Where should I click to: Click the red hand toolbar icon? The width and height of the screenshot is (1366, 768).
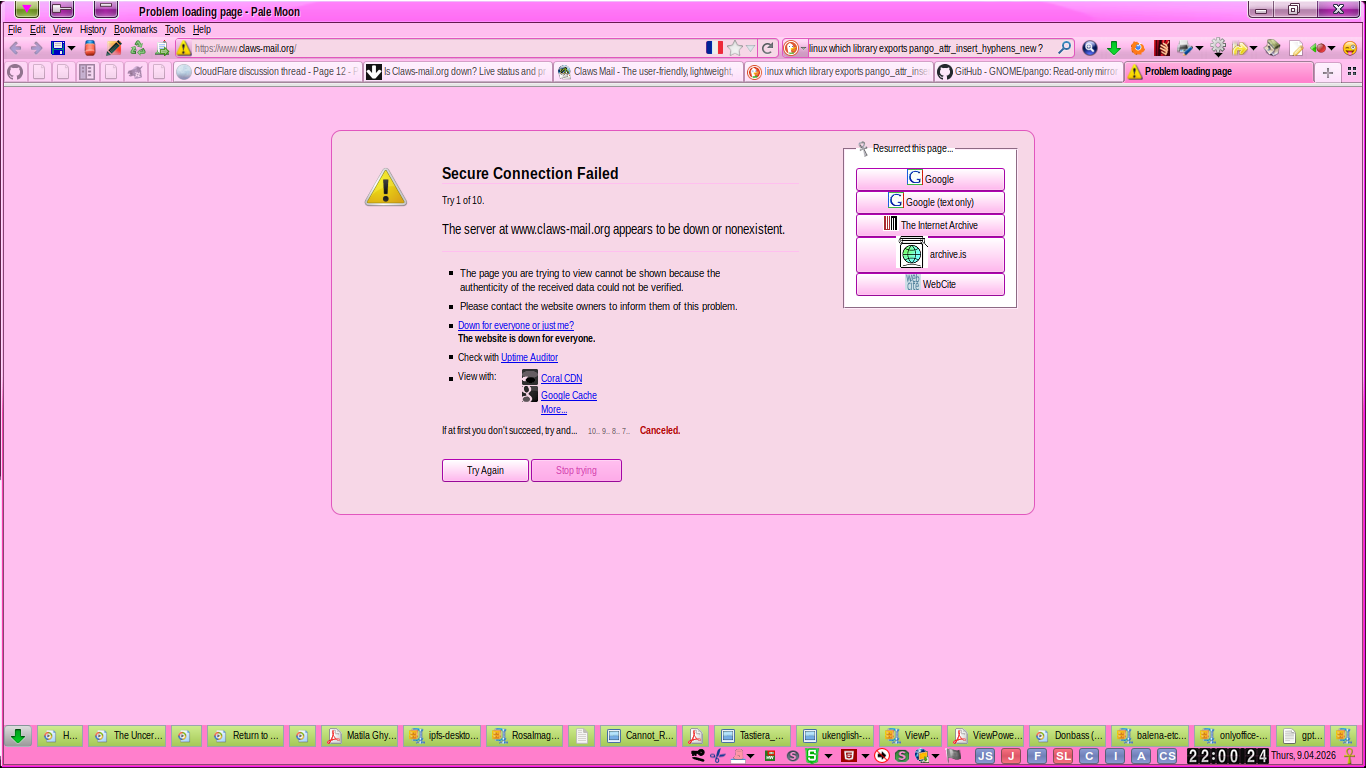(x=1162, y=48)
